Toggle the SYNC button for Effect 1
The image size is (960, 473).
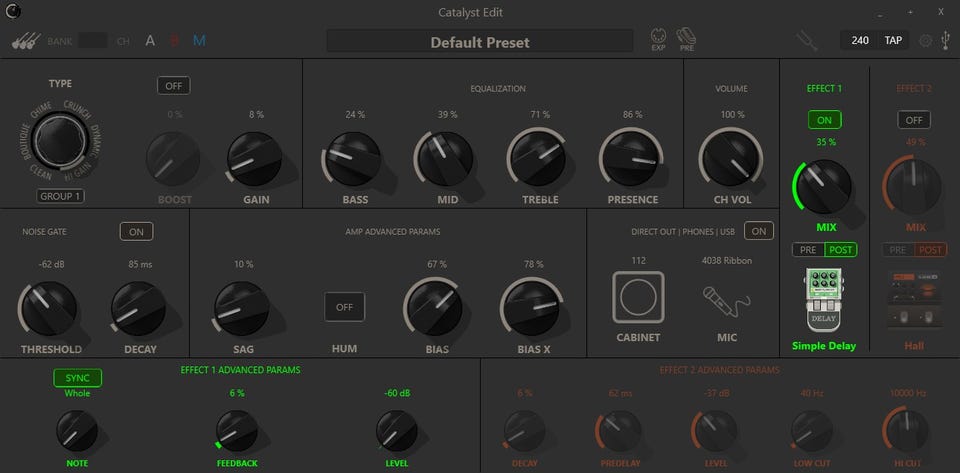tap(78, 378)
